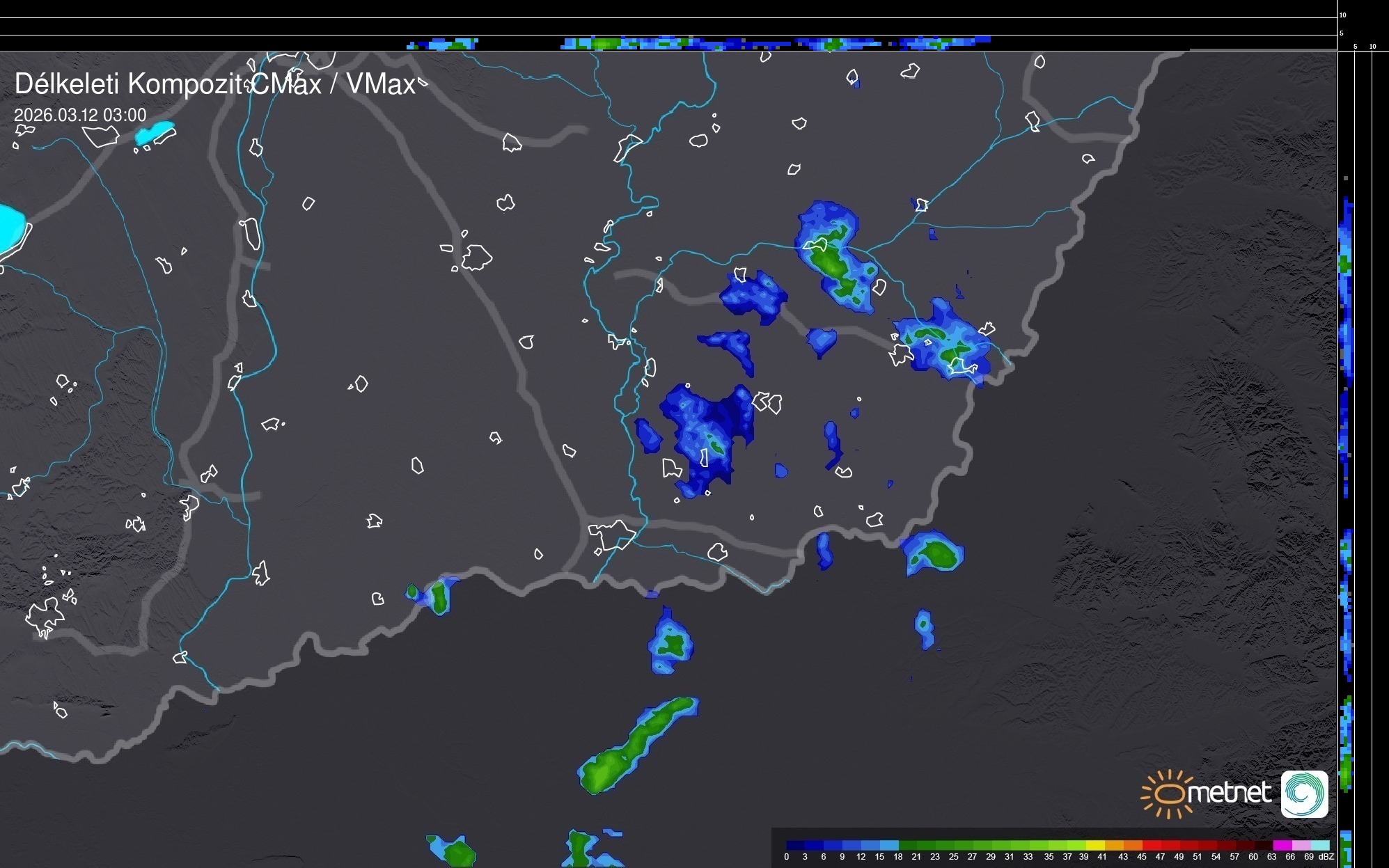Select the yellow 39 dBZ legend swatch
The width and height of the screenshot is (1389, 868).
[1094, 845]
